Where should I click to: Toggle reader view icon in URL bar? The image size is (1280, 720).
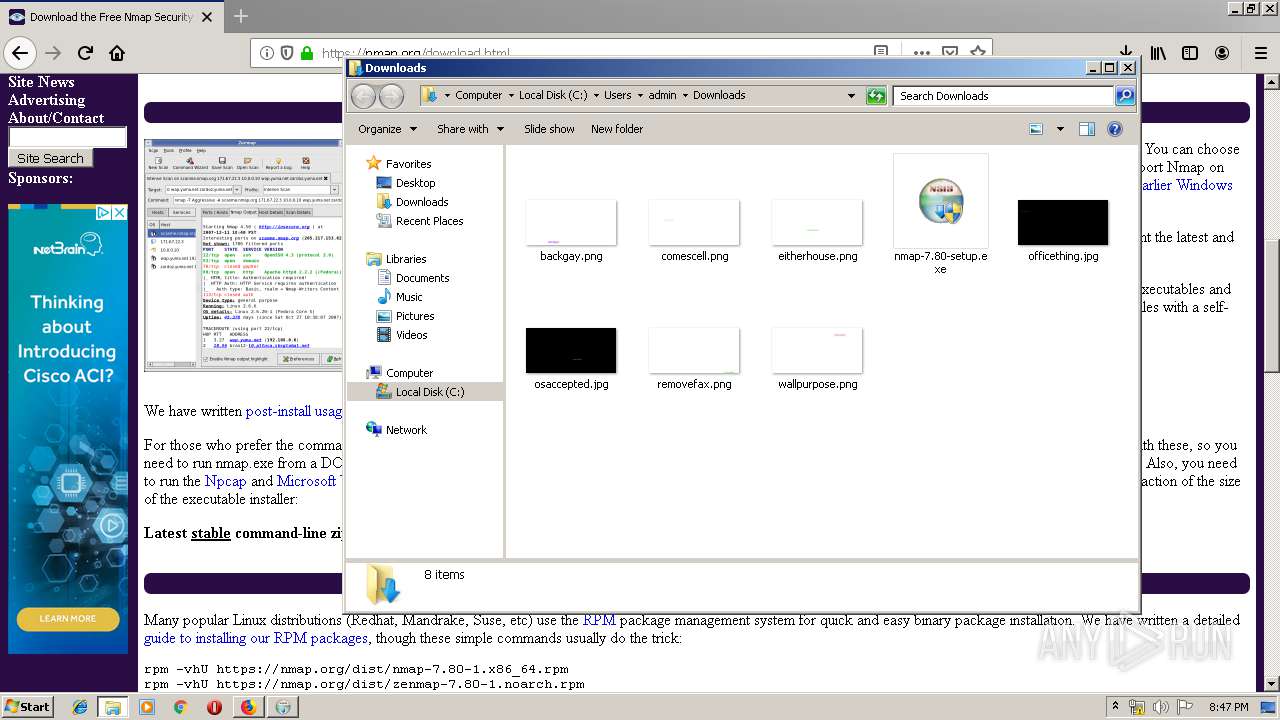[x=881, y=52]
